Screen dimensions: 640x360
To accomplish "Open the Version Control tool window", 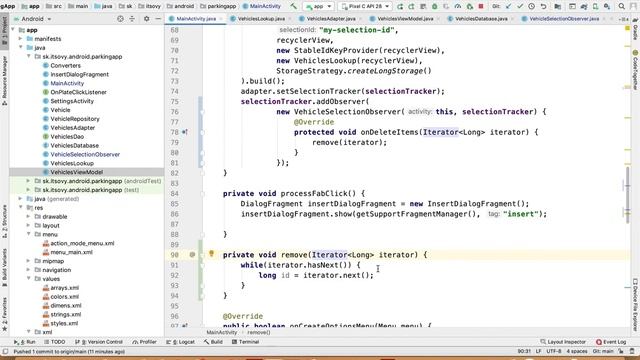I will click(x=99, y=342).
